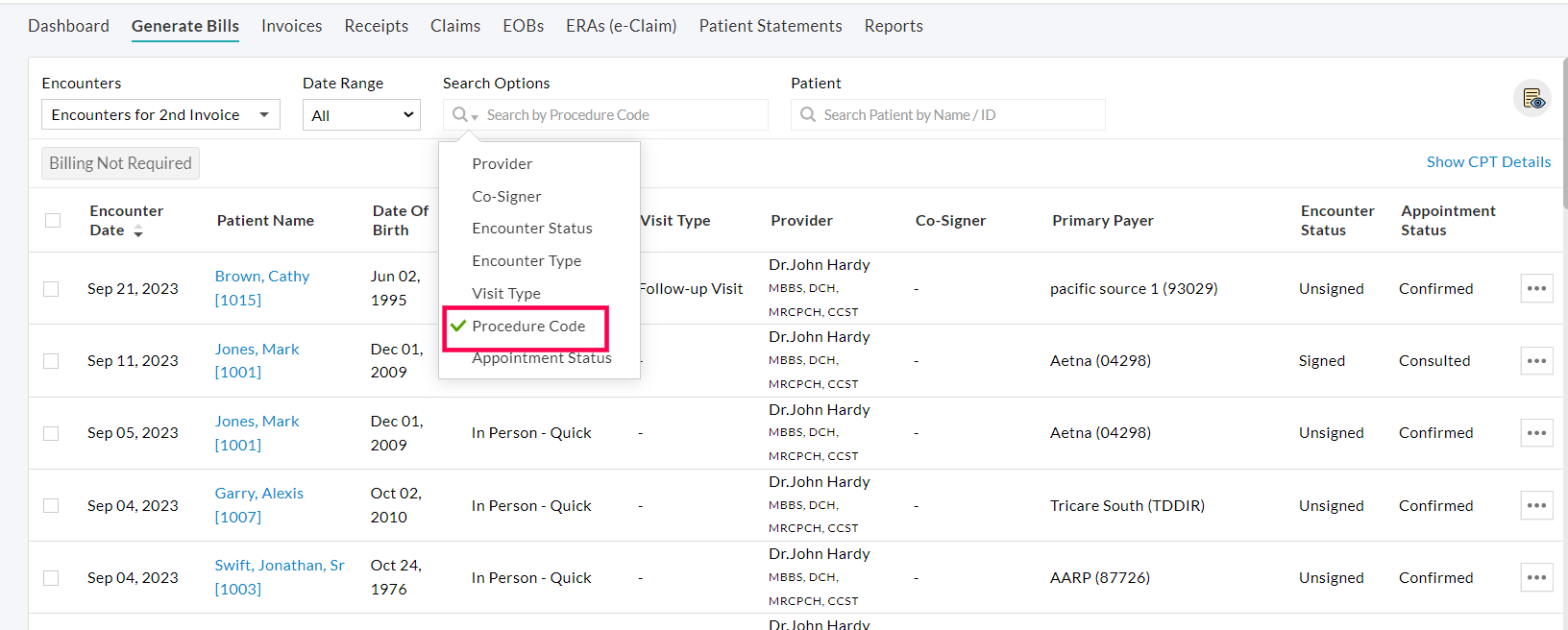Open actions menu for Swift, Jonathan encounter

(1536, 576)
